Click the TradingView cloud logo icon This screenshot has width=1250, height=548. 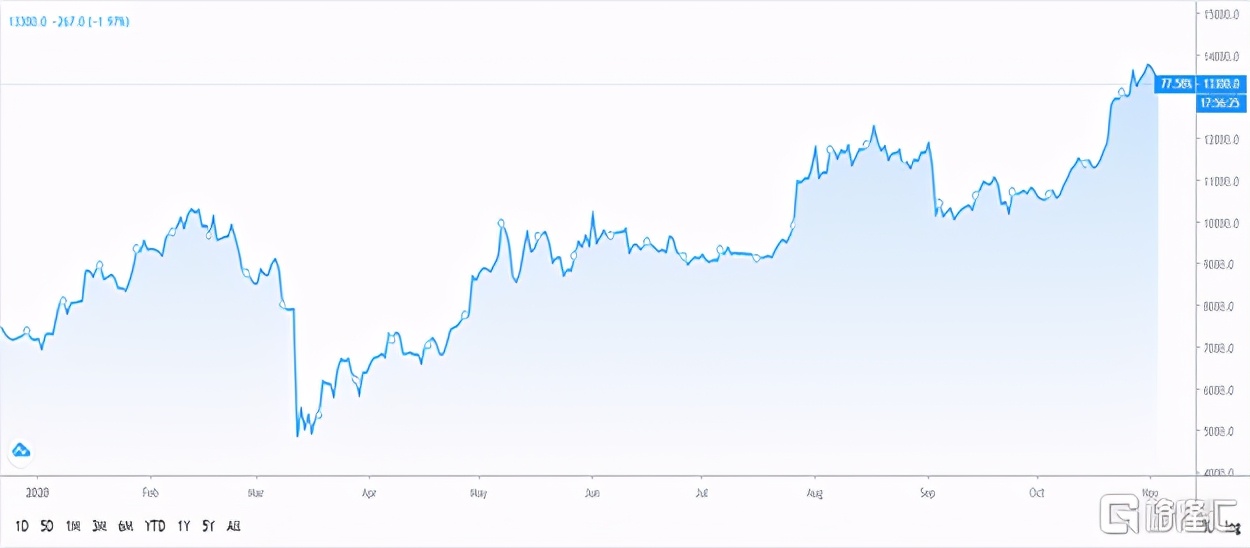point(21,451)
